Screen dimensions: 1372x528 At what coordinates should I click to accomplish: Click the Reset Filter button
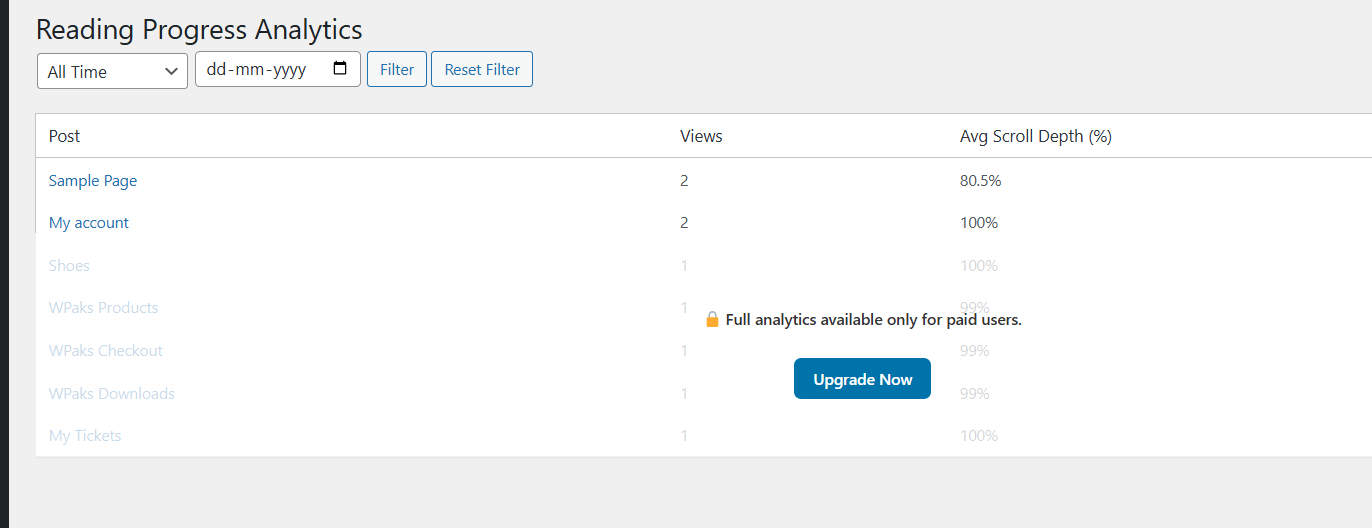[x=482, y=70]
